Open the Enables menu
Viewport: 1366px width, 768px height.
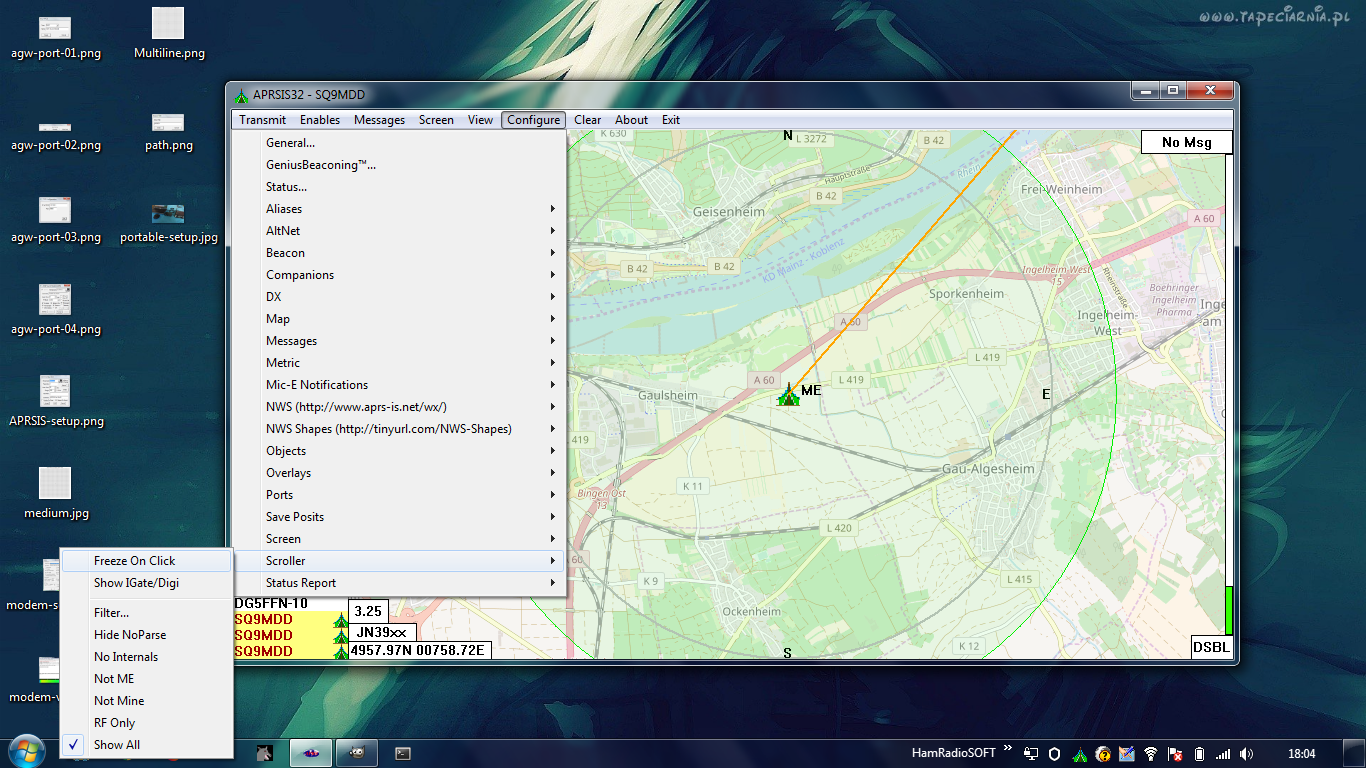[320, 120]
